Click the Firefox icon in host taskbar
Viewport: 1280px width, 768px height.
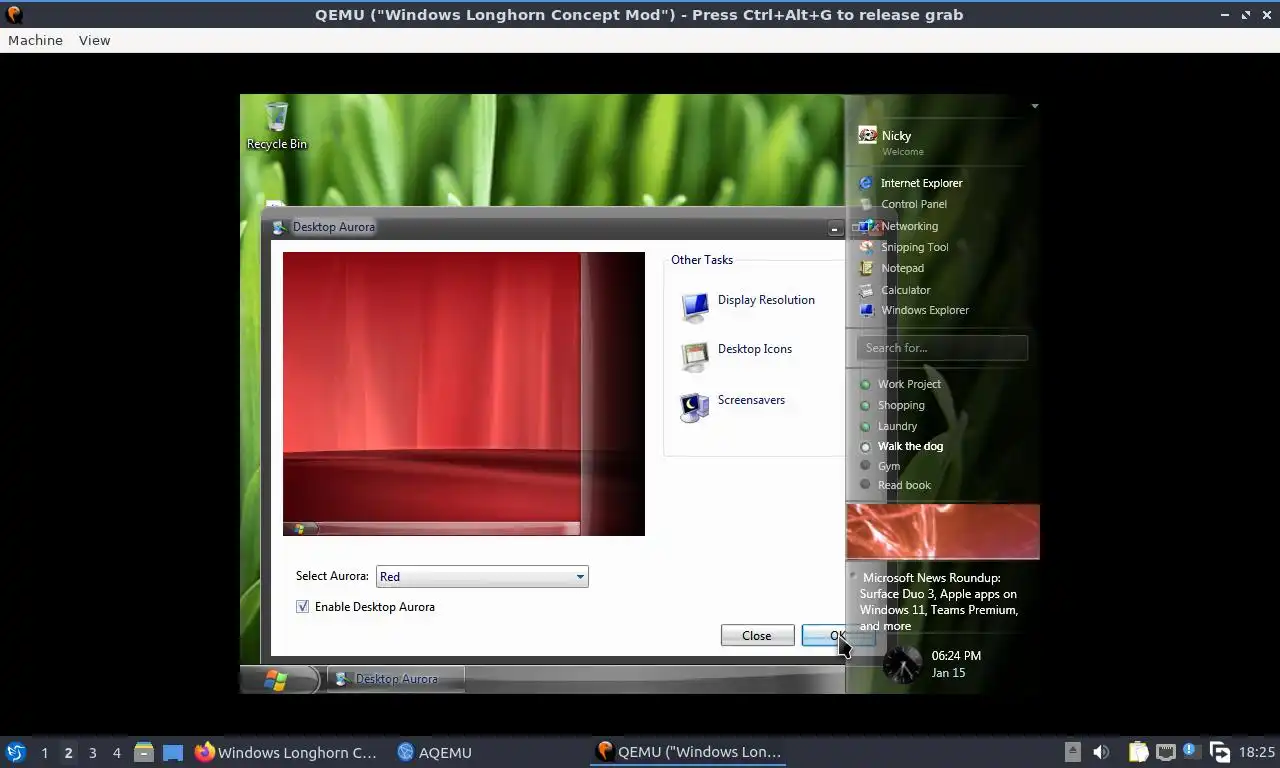pos(205,752)
